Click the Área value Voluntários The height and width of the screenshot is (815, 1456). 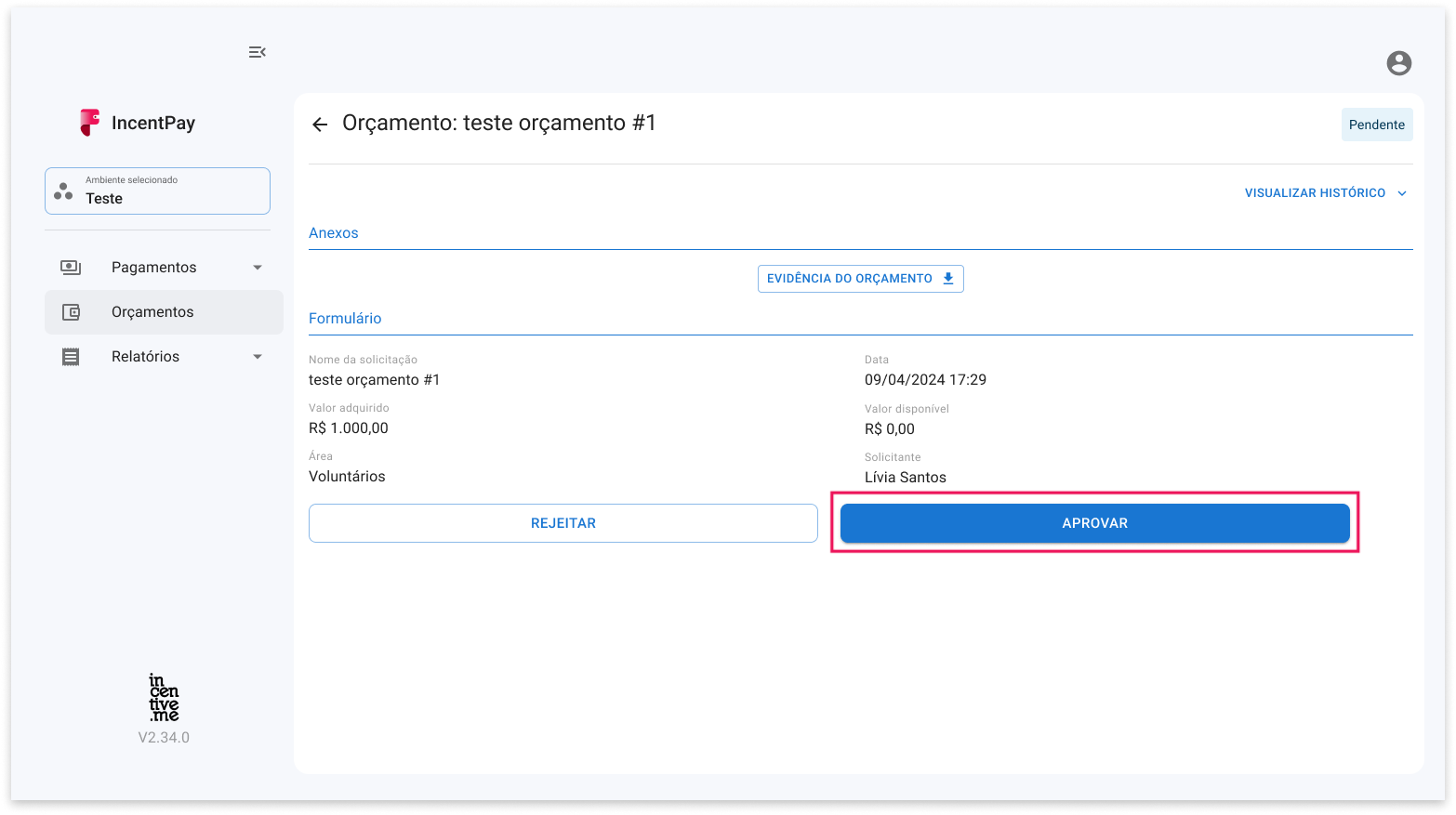pos(347,477)
